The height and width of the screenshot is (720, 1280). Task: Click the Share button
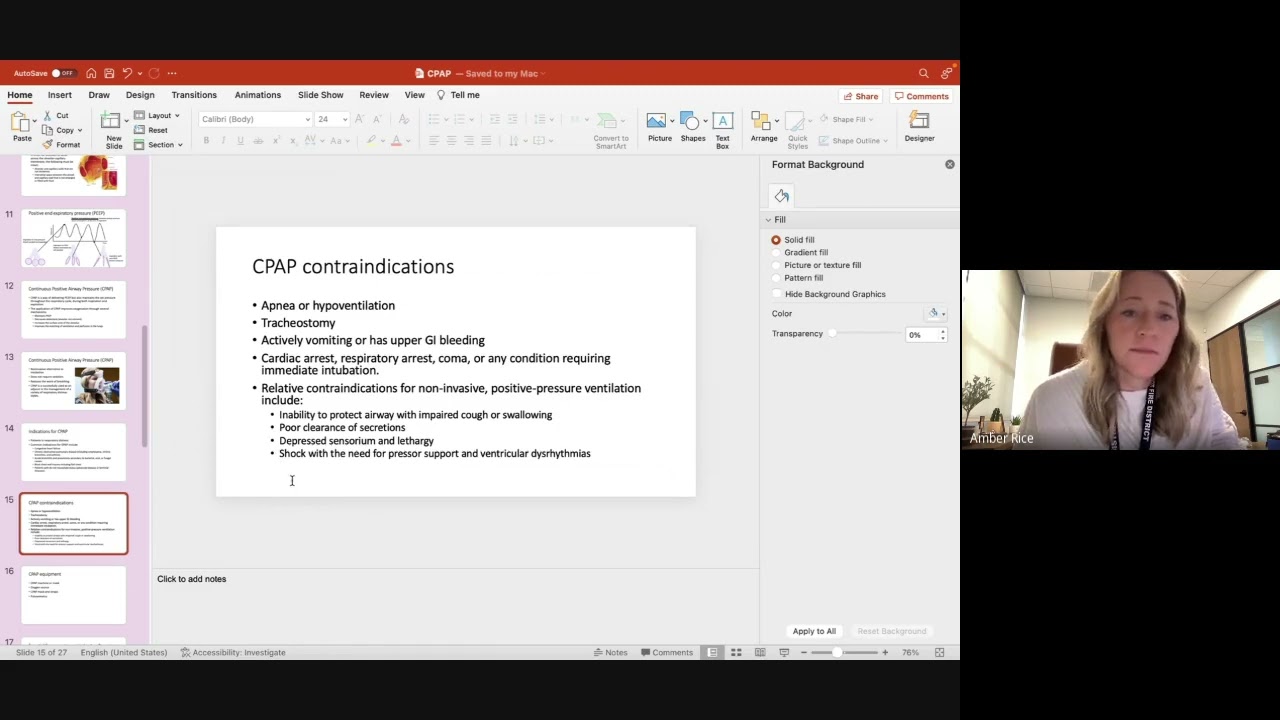point(861,96)
